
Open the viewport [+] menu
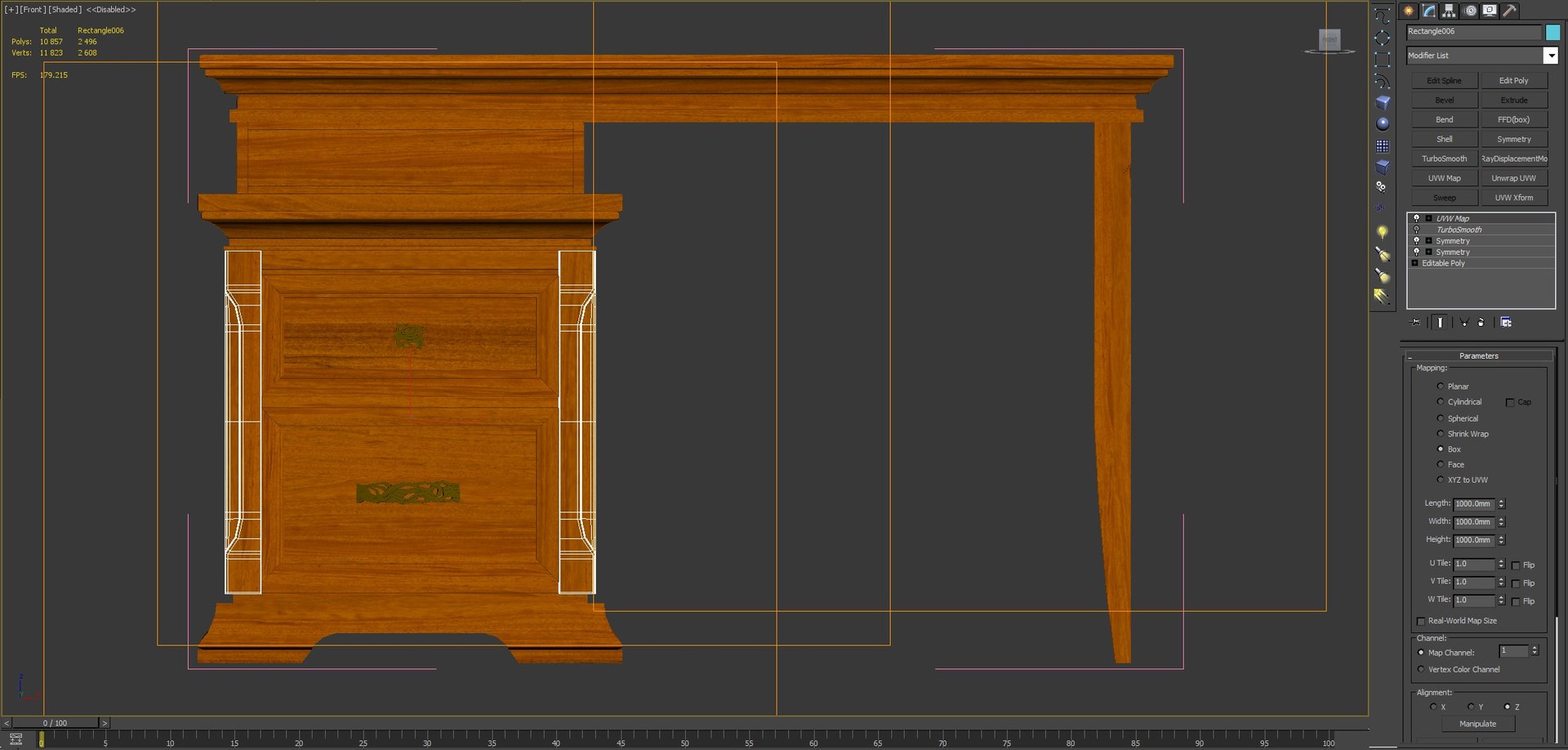pos(11,10)
